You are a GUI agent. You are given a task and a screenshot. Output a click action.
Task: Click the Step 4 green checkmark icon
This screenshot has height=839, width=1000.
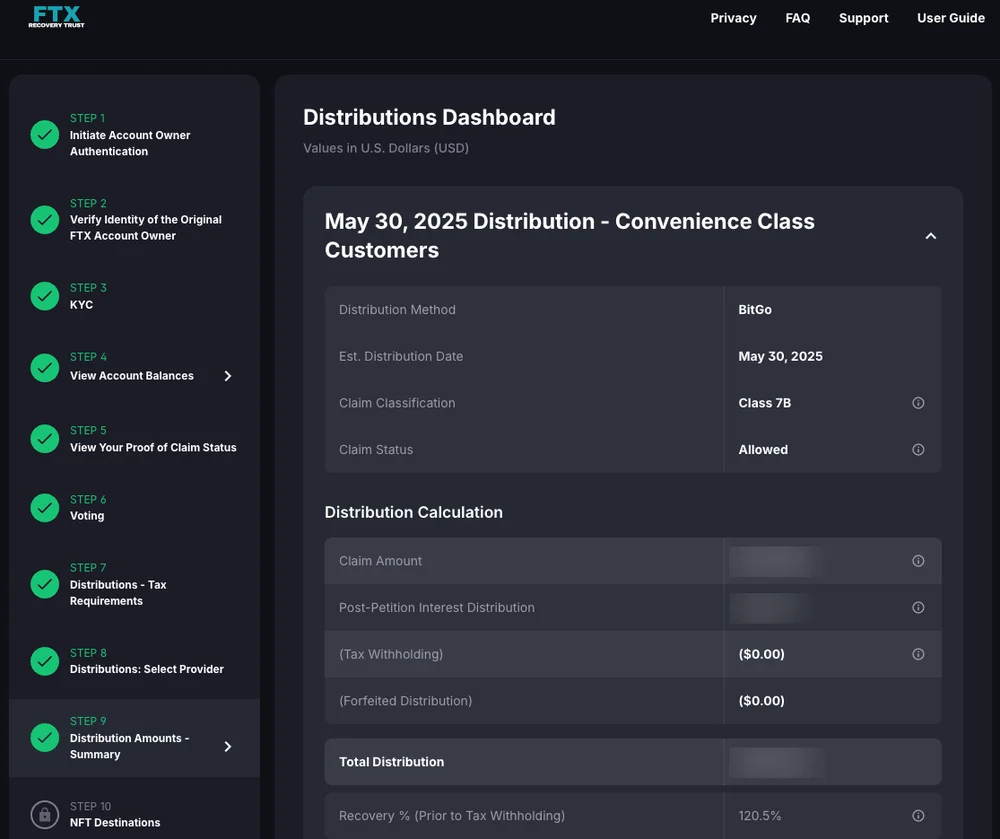point(45,368)
